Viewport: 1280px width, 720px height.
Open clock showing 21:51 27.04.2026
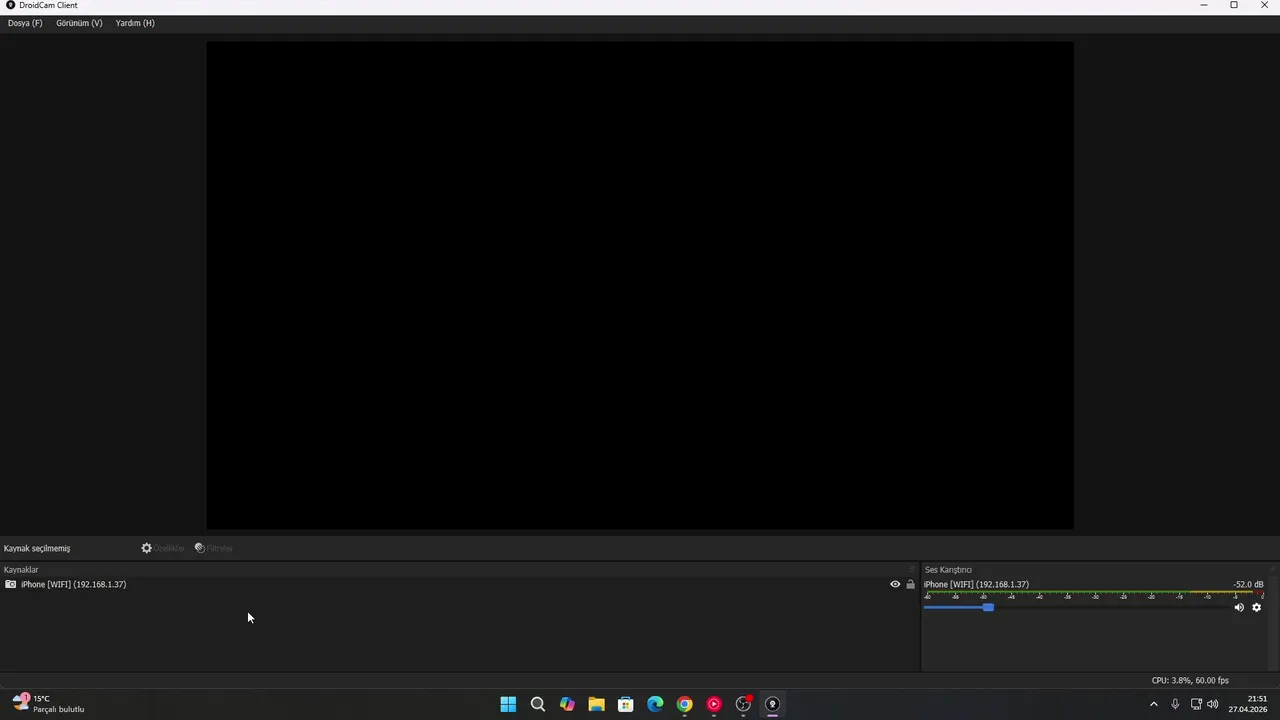tap(1248, 704)
